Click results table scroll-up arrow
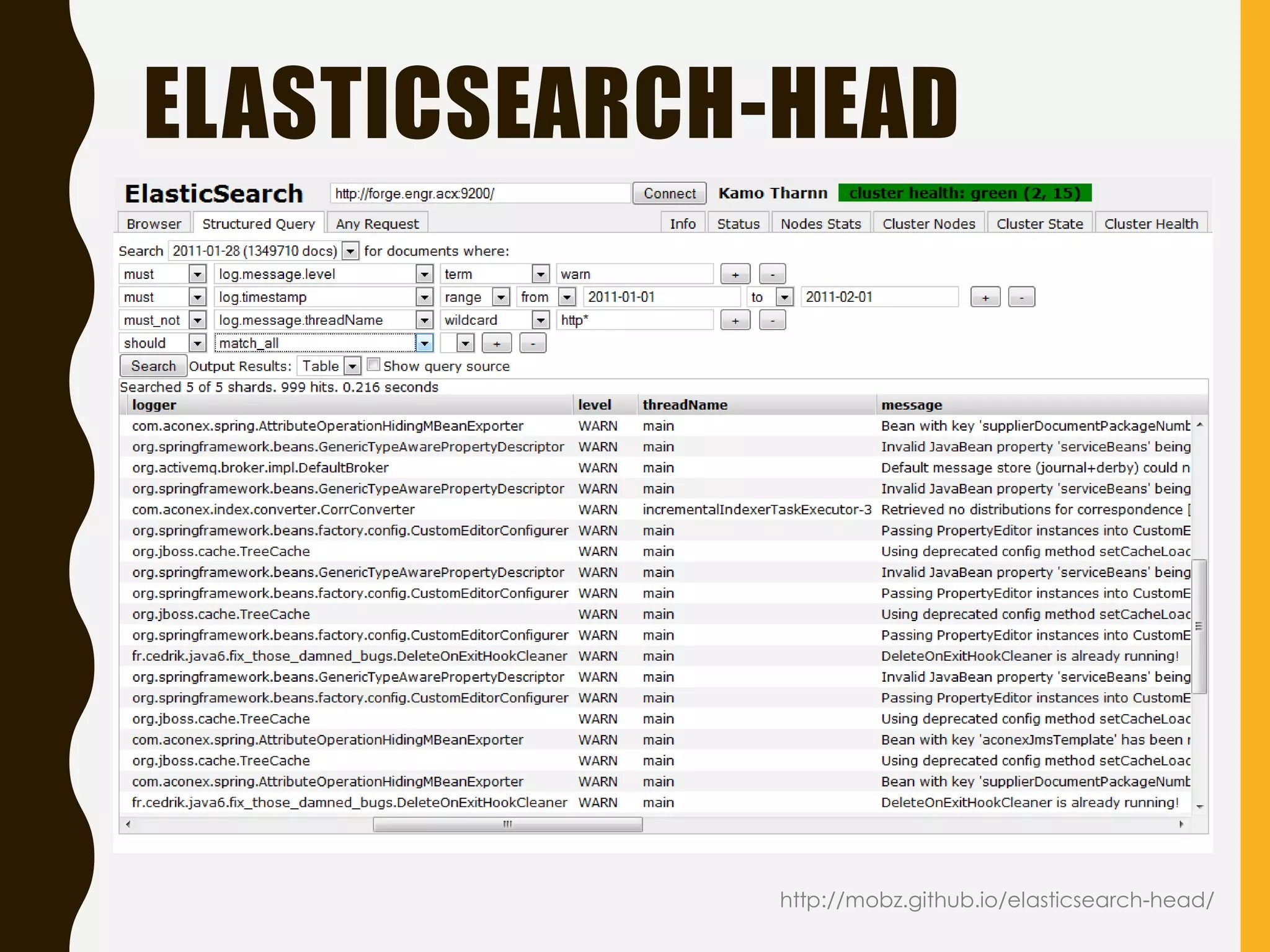 [1200, 425]
